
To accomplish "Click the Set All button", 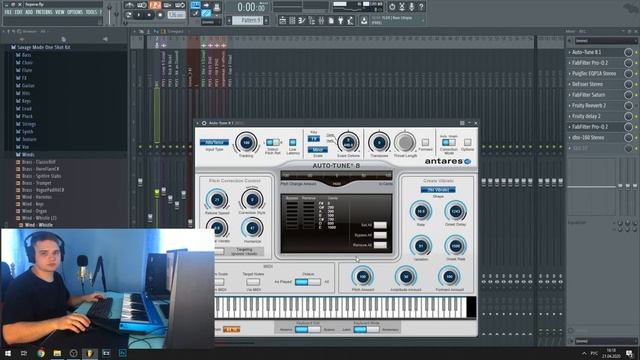I will (x=380, y=225).
